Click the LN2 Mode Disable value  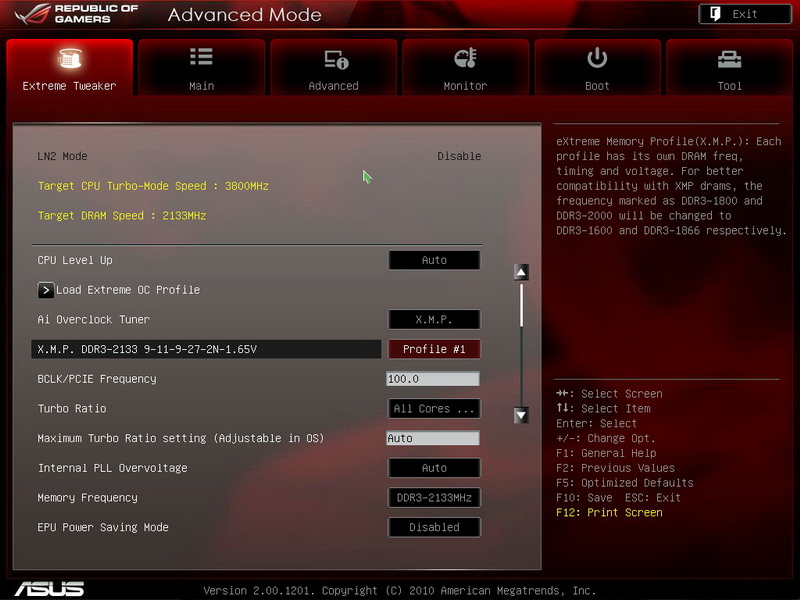pyautogui.click(x=459, y=157)
